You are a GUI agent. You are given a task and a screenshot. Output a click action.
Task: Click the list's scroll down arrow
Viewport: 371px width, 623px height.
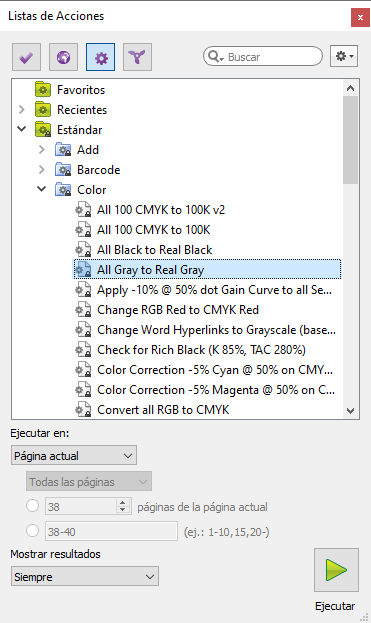coord(350,410)
